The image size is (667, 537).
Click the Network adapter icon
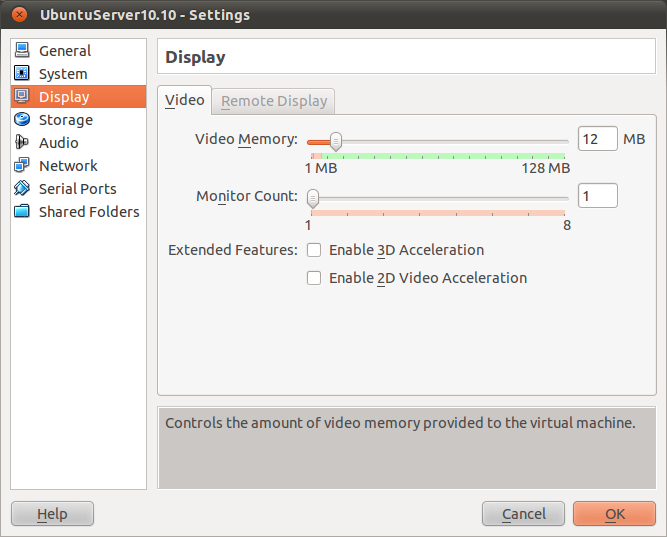pyautogui.click(x=22, y=166)
